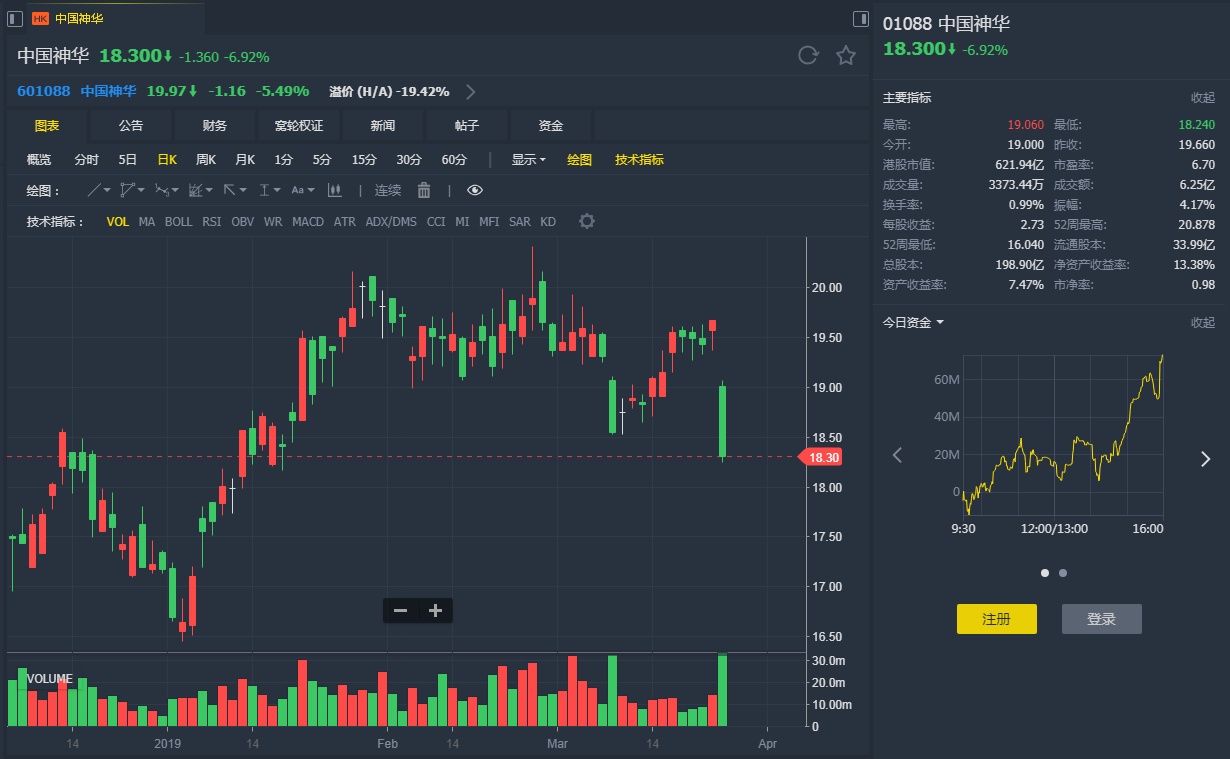Click the 注册 register button
1230x759 pixels.
(x=996, y=619)
